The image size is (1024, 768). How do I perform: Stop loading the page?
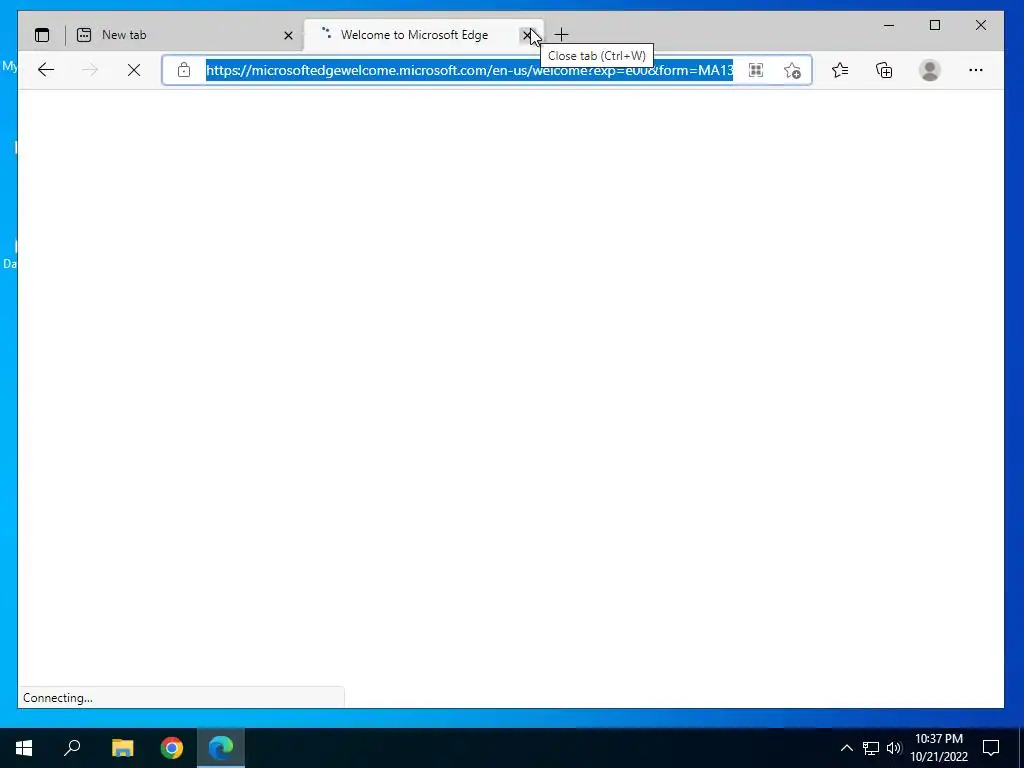click(x=134, y=70)
